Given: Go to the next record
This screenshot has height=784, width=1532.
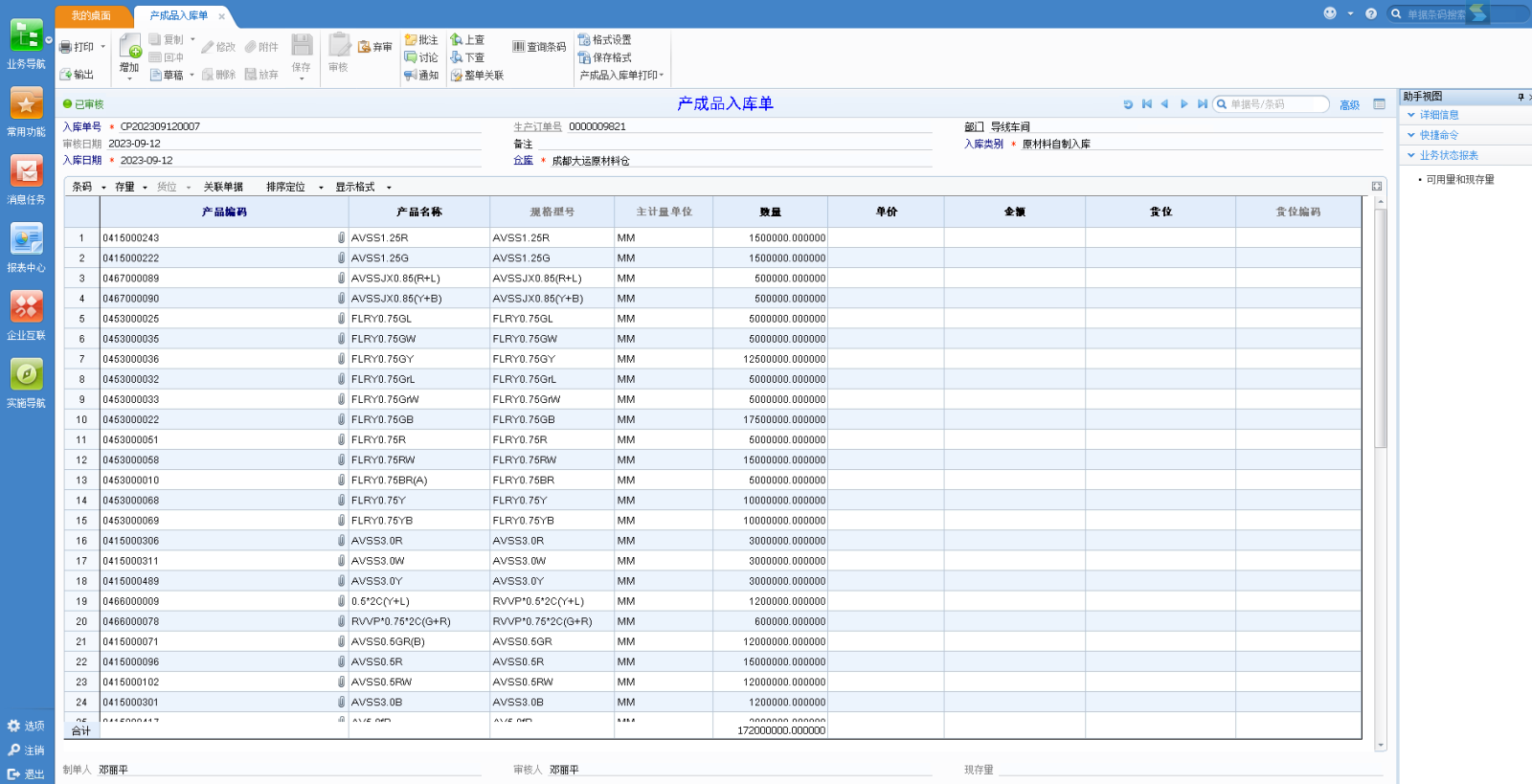Looking at the screenshot, I should point(1183,104).
